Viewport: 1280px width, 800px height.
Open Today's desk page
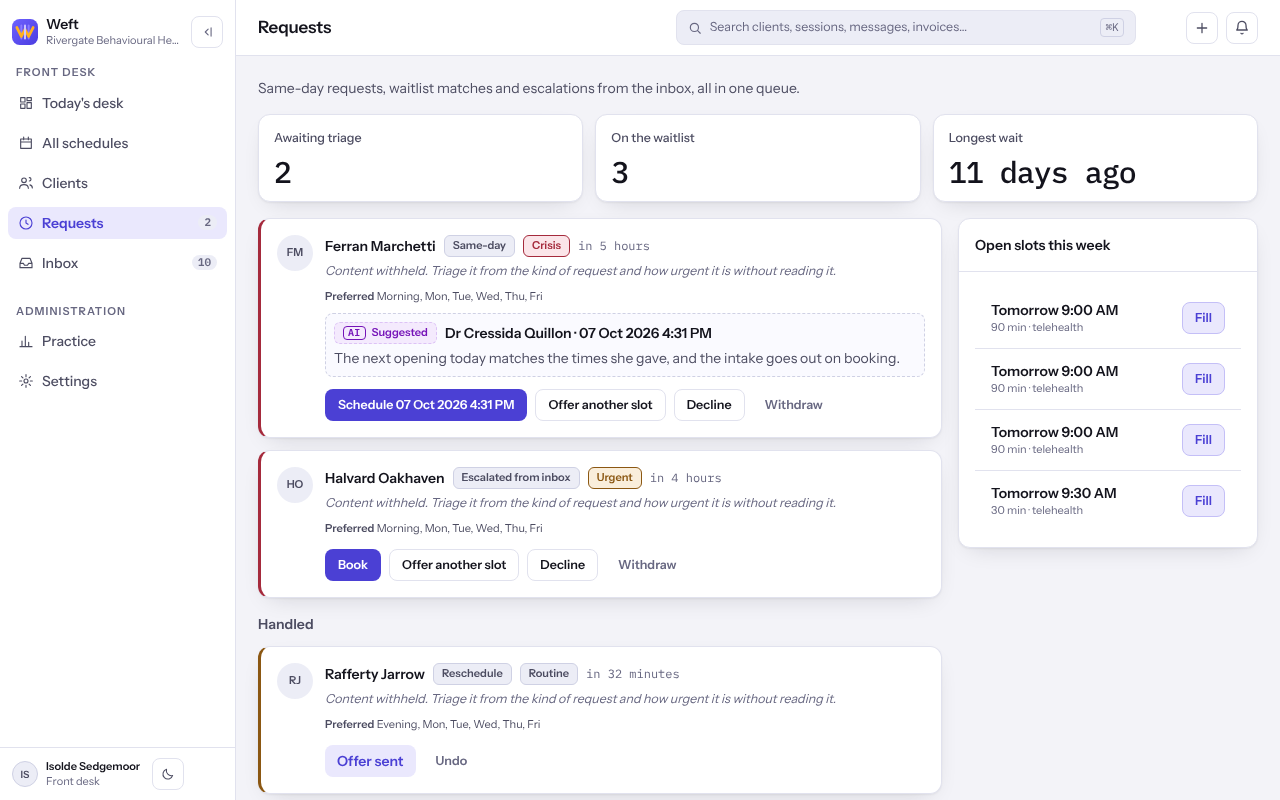[x=117, y=103]
